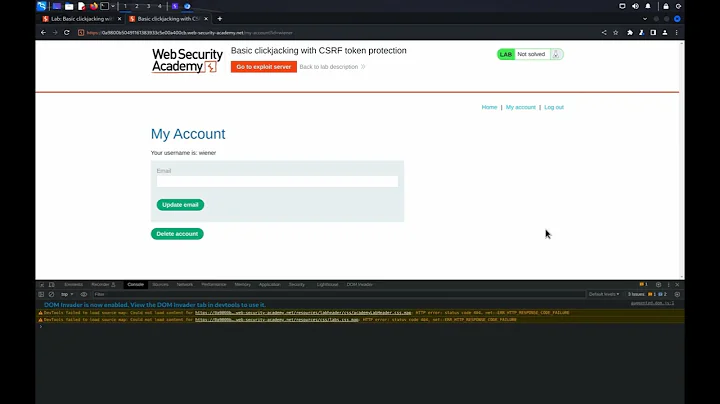Click the Chromium taskbar window icon
The image size is (720, 404).
tap(187, 6)
